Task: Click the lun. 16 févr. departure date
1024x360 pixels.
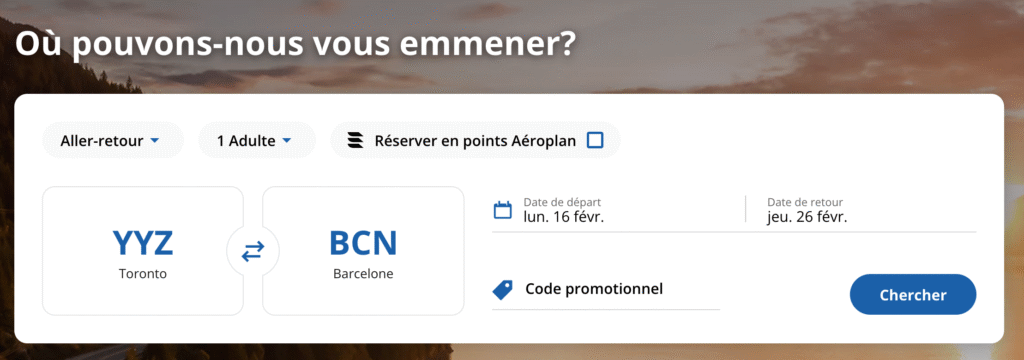Action: (x=564, y=218)
